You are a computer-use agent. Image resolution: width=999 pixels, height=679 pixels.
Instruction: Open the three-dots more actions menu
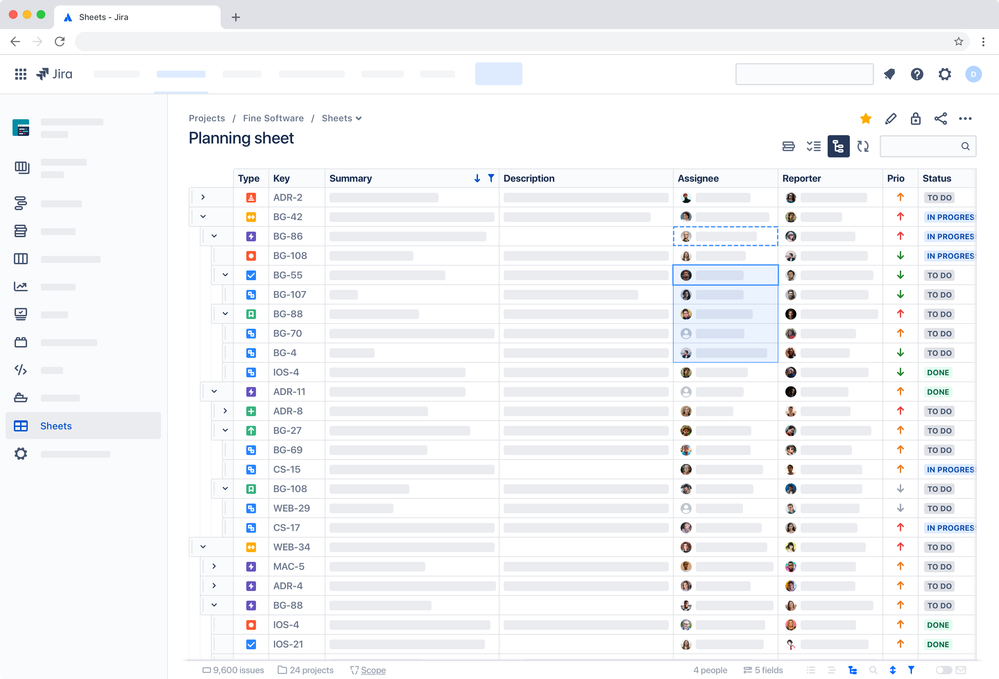965,118
